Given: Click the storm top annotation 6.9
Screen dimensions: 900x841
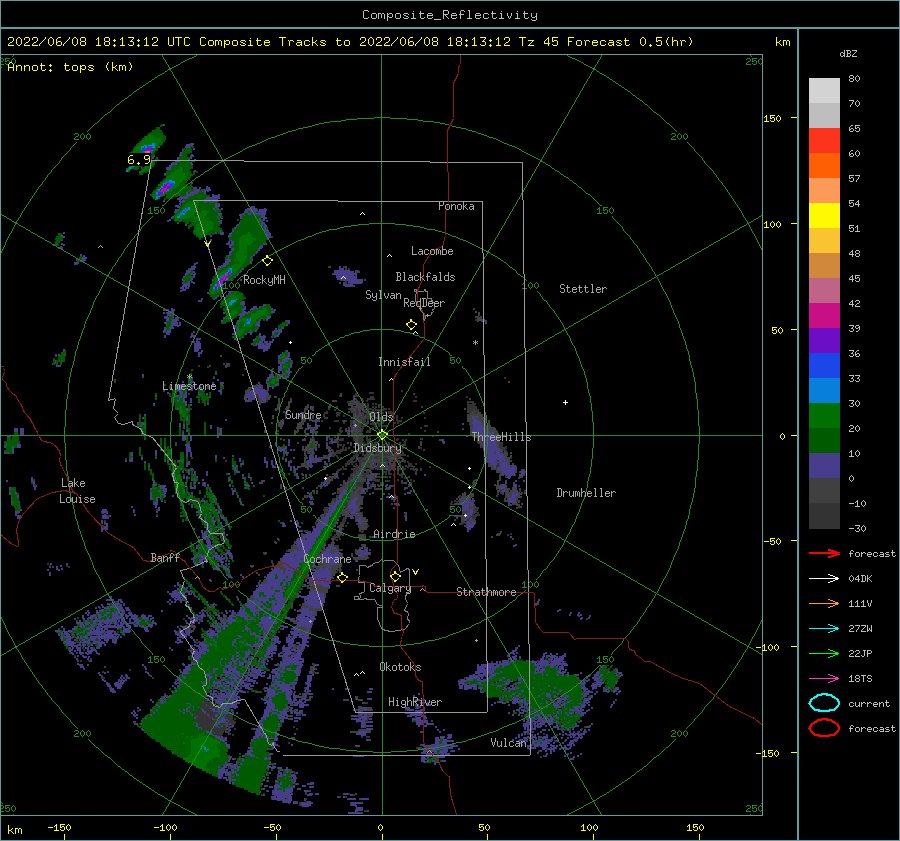Looking at the screenshot, I should coord(139,160).
